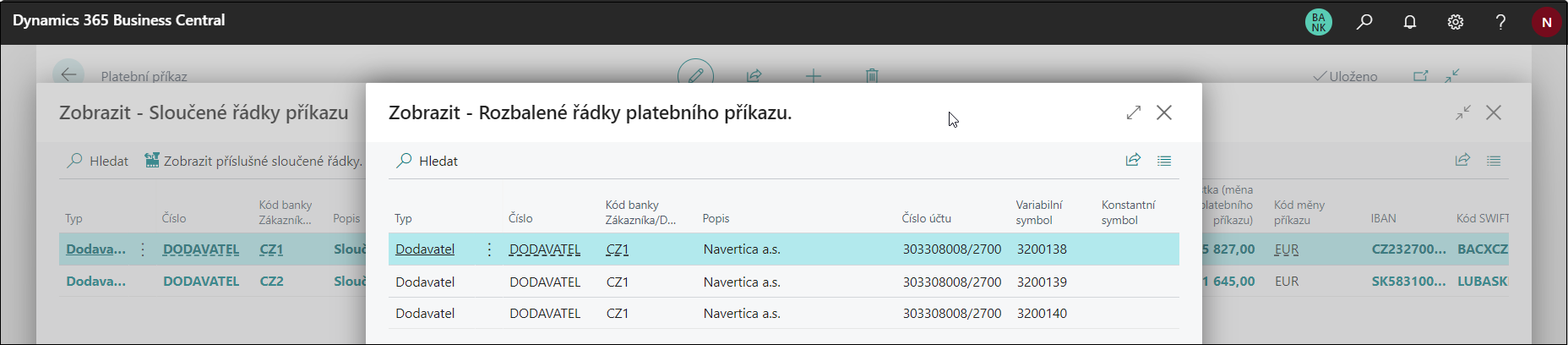
Task: Toggle list view icon in Sloučené řádky window
Action: click(x=1494, y=161)
